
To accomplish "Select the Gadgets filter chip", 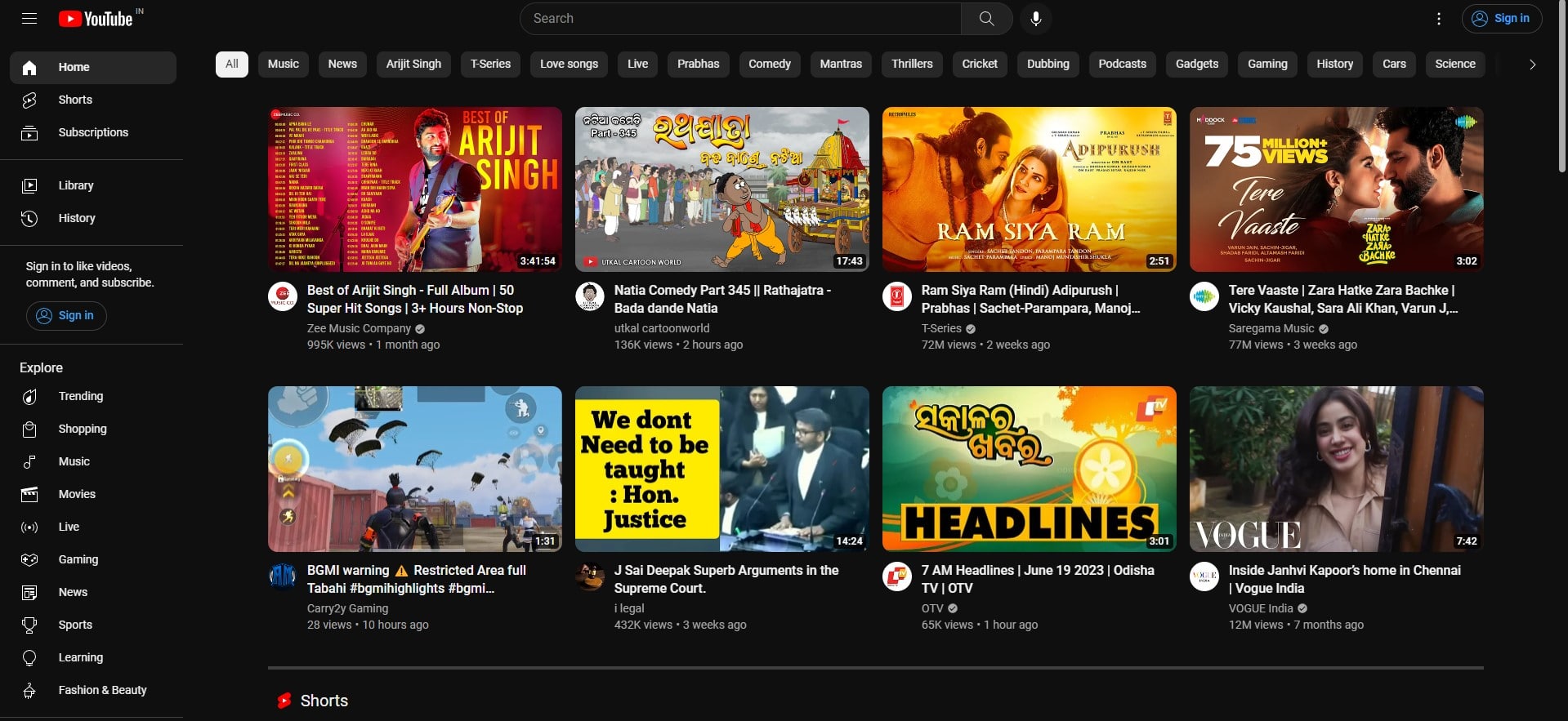I will click(x=1197, y=64).
